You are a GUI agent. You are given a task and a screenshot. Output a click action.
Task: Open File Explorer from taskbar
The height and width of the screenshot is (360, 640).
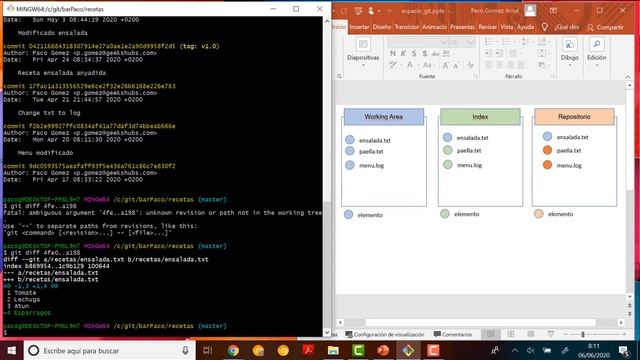pyautogui.click(x=333, y=350)
